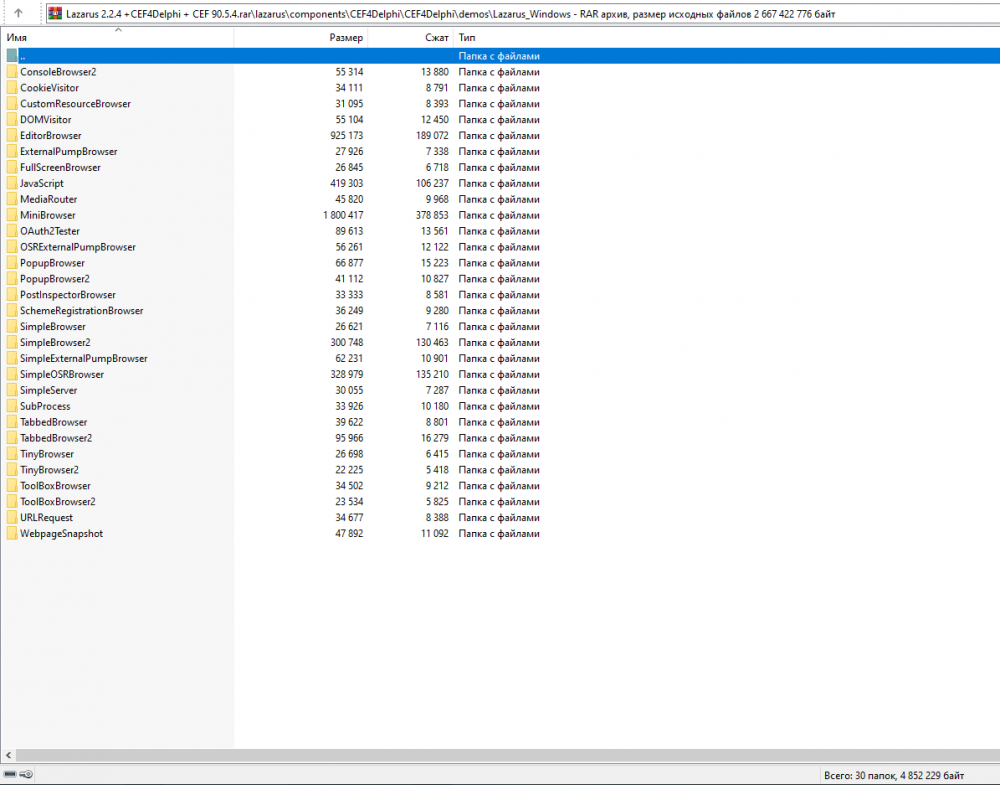Click the PostInspectorBrowser folder icon
The width and height of the screenshot is (1000, 785).
click(12, 295)
